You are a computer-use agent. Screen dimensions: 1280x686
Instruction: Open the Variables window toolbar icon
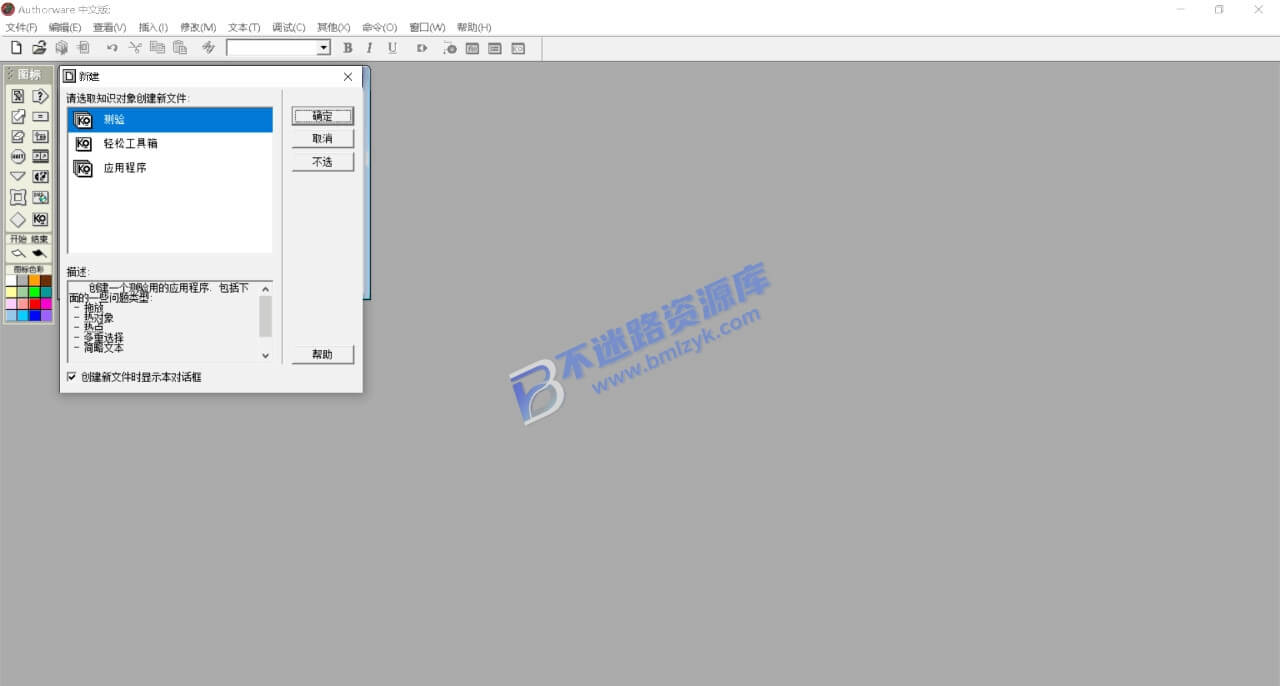(495, 48)
